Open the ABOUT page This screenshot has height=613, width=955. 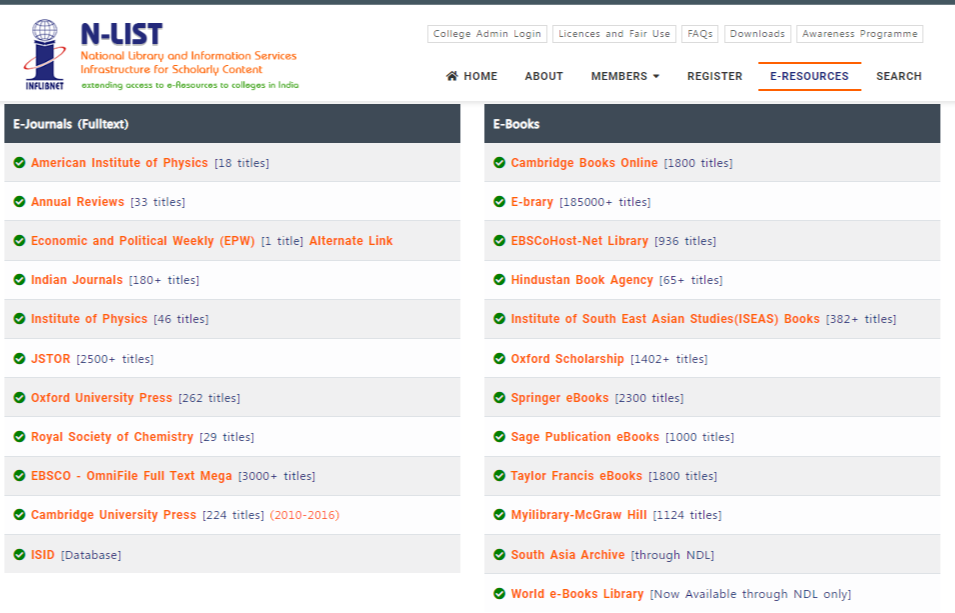point(544,76)
